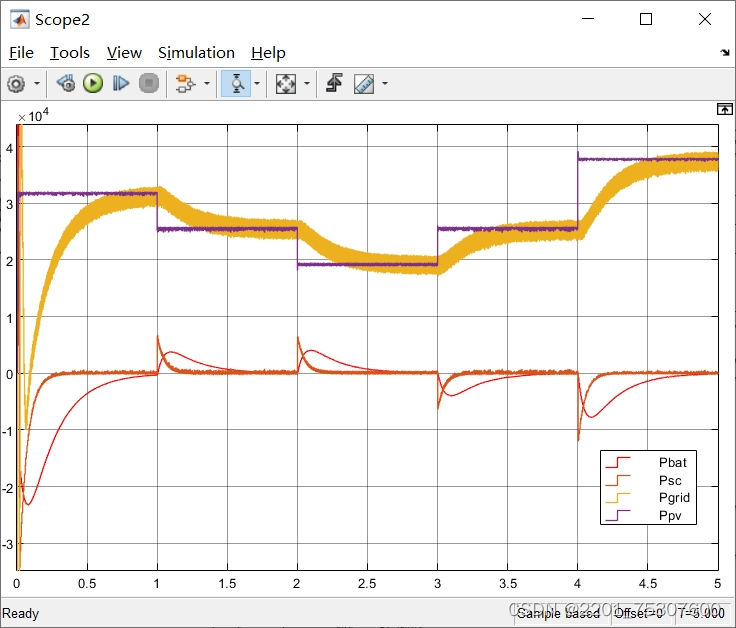This screenshot has width=736, height=628.
Task: Open the Configuration Properties gear icon
Action: coord(16,84)
